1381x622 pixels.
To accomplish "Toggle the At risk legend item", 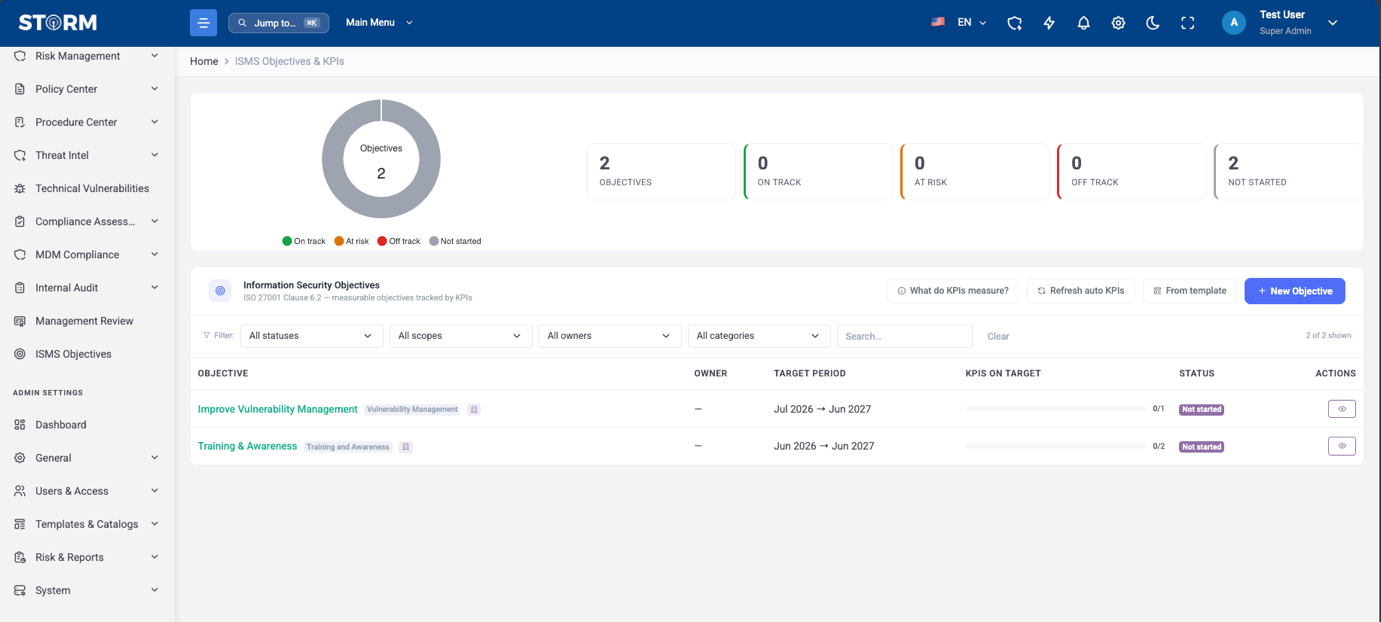I will (352, 241).
